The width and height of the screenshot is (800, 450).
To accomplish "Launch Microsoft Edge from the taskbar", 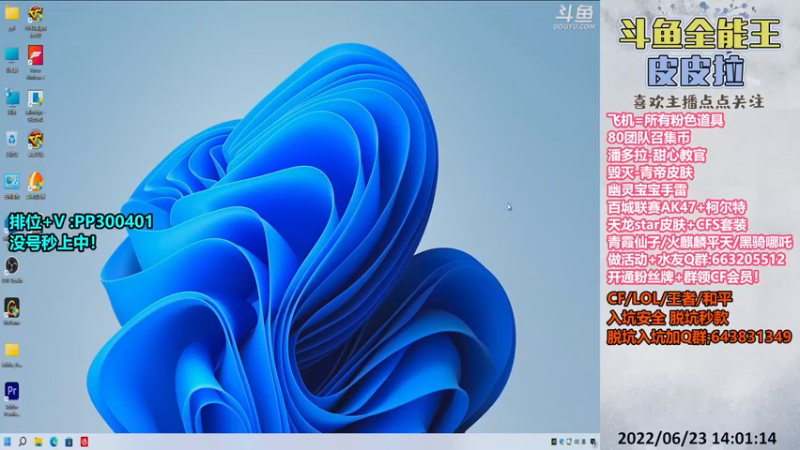I will (x=54, y=442).
